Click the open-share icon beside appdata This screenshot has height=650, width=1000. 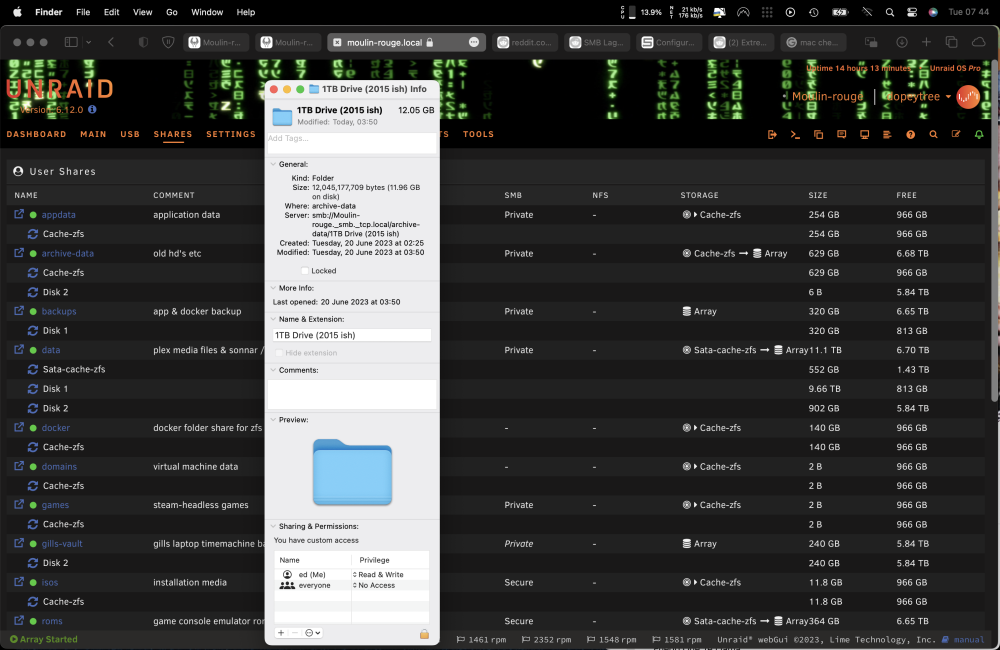pyautogui.click(x=19, y=214)
